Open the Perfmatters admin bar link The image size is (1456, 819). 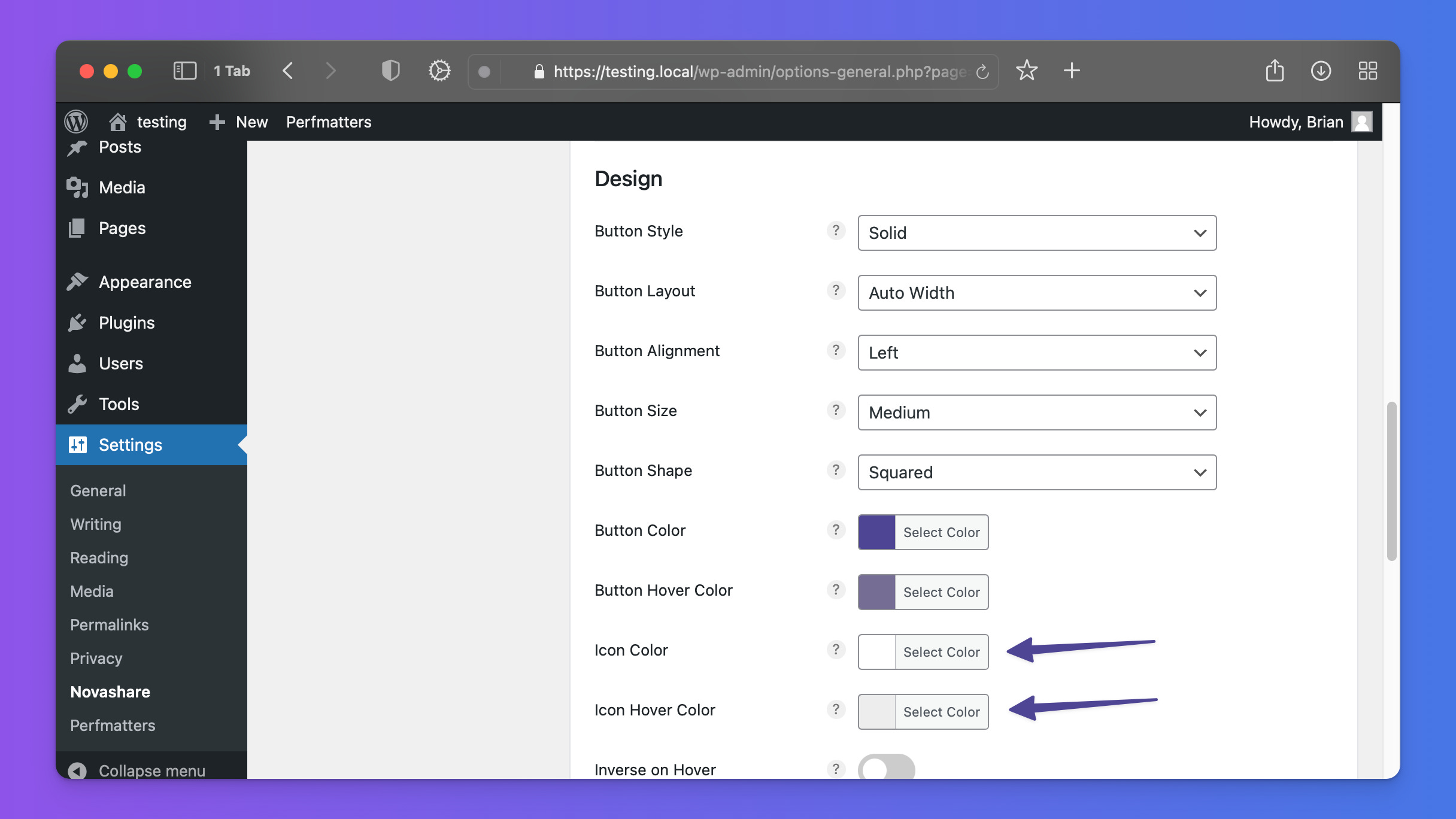tap(328, 122)
